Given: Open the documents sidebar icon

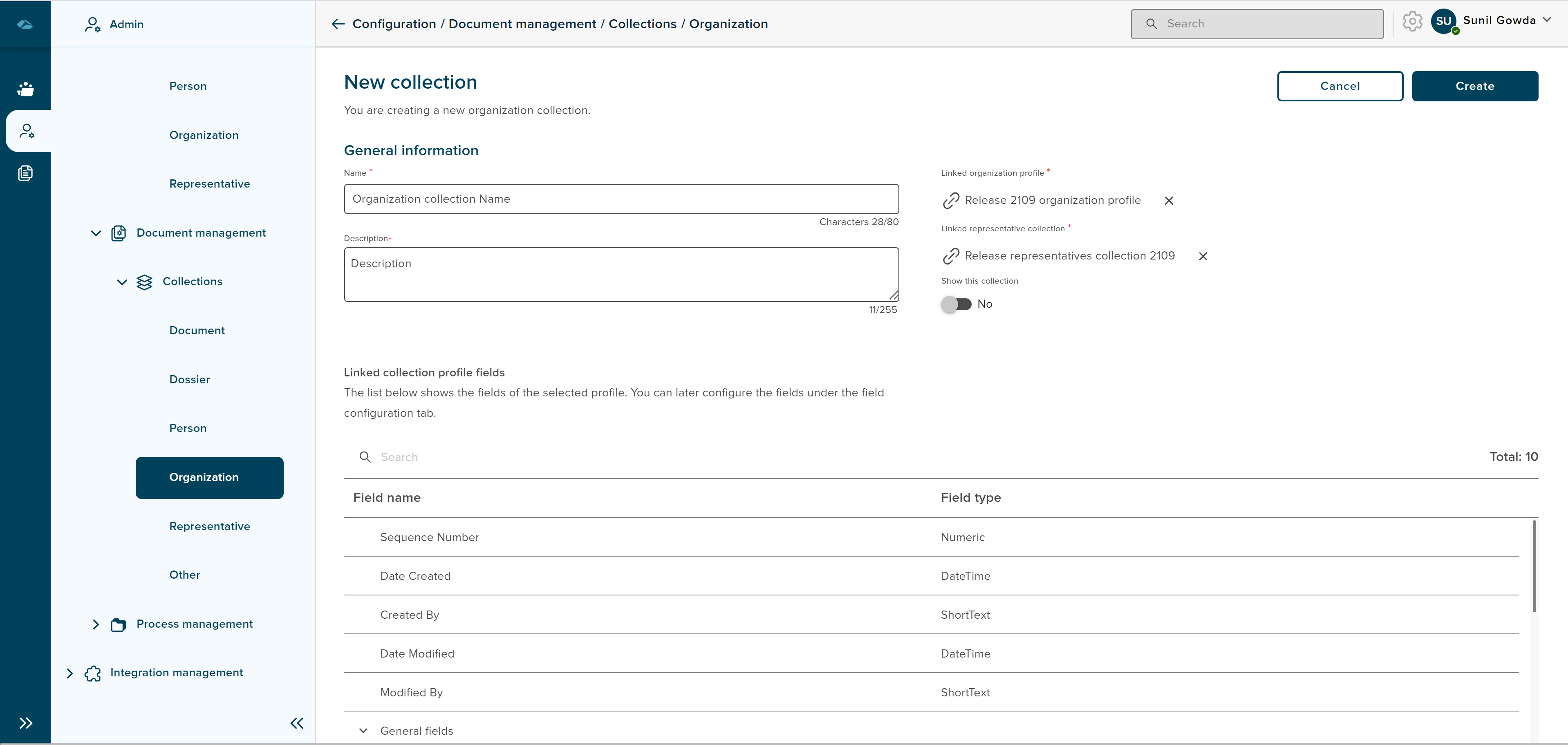Looking at the screenshot, I should [x=26, y=173].
